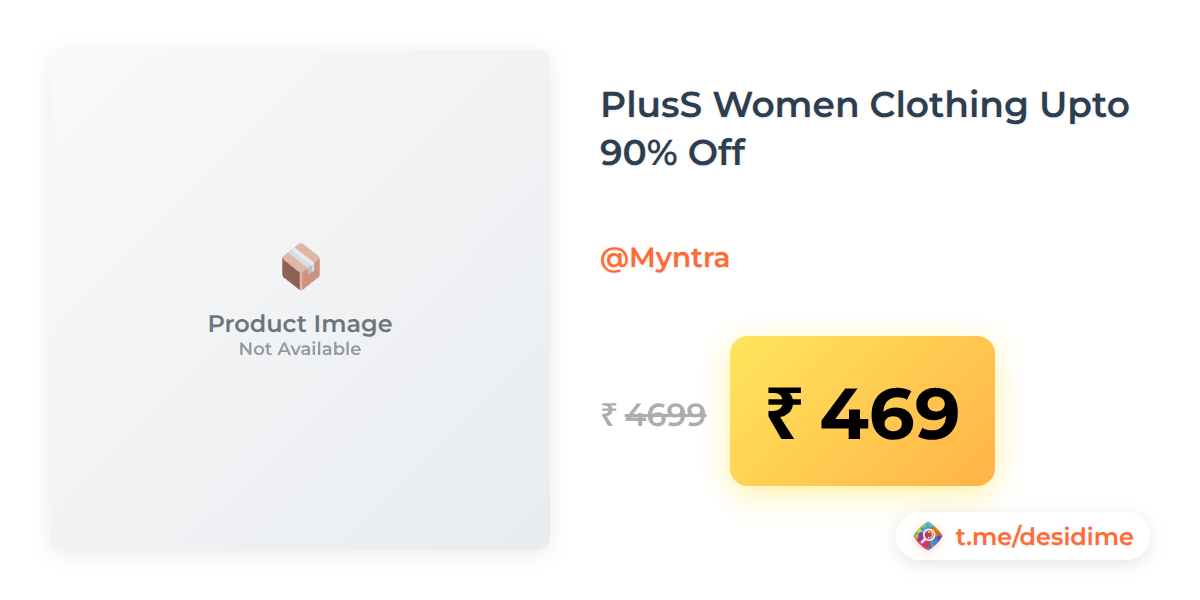
Task: Click the '@' symbol before Myntra
Action: click(613, 259)
